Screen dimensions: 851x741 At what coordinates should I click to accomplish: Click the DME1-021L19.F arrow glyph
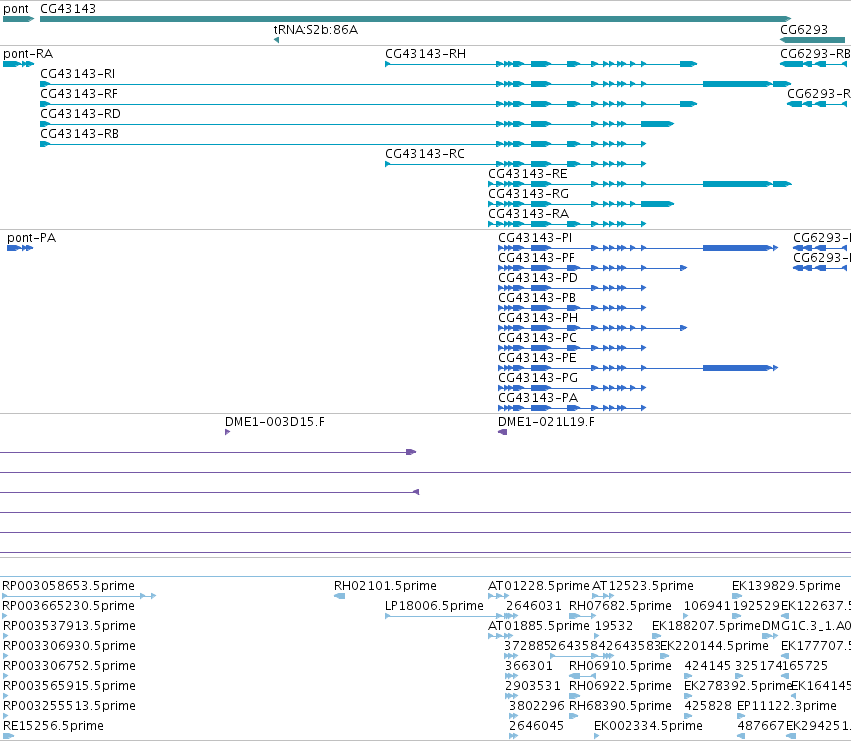click(503, 432)
